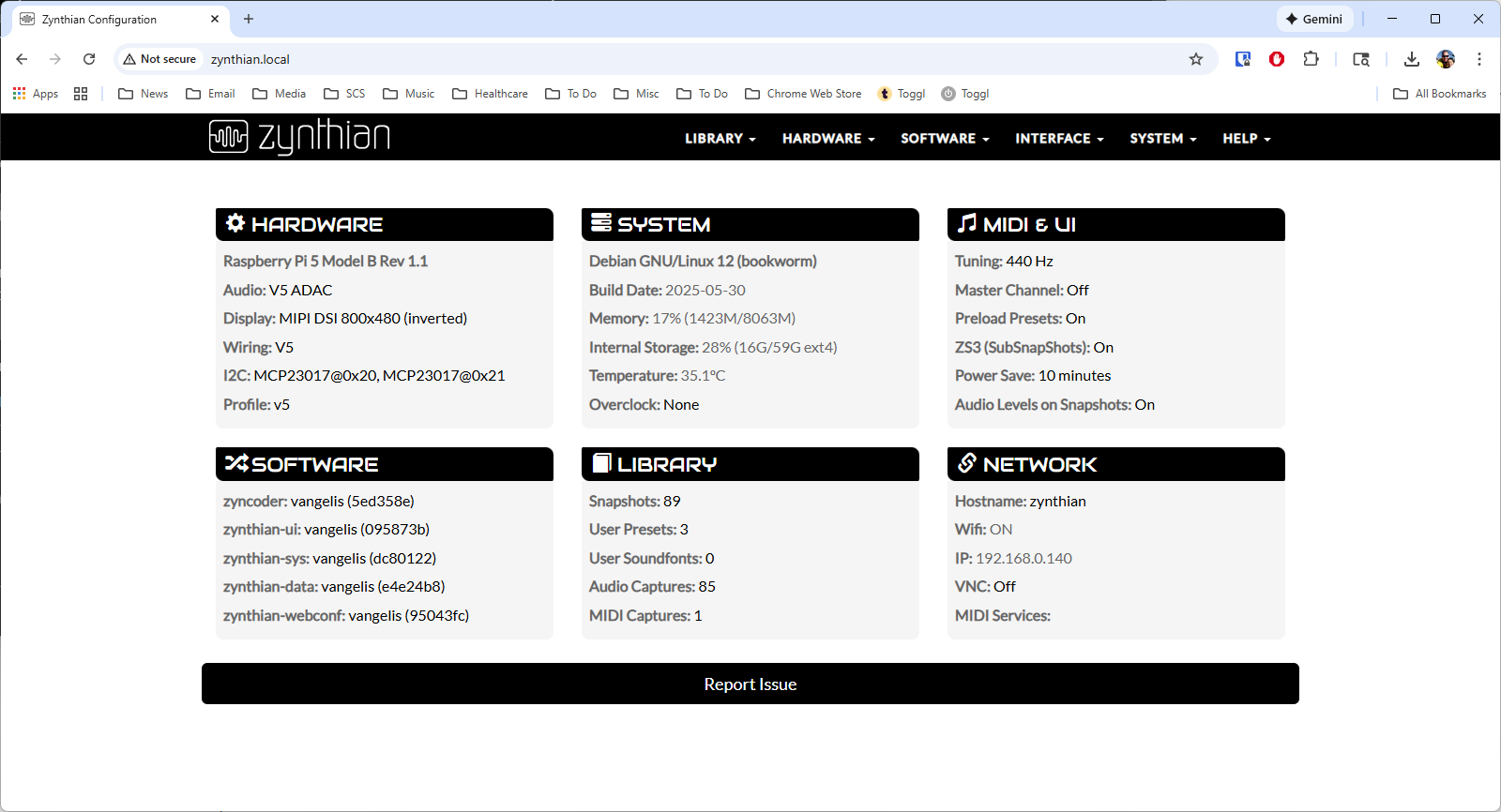Open the SYSTEM menu

[x=1162, y=139]
